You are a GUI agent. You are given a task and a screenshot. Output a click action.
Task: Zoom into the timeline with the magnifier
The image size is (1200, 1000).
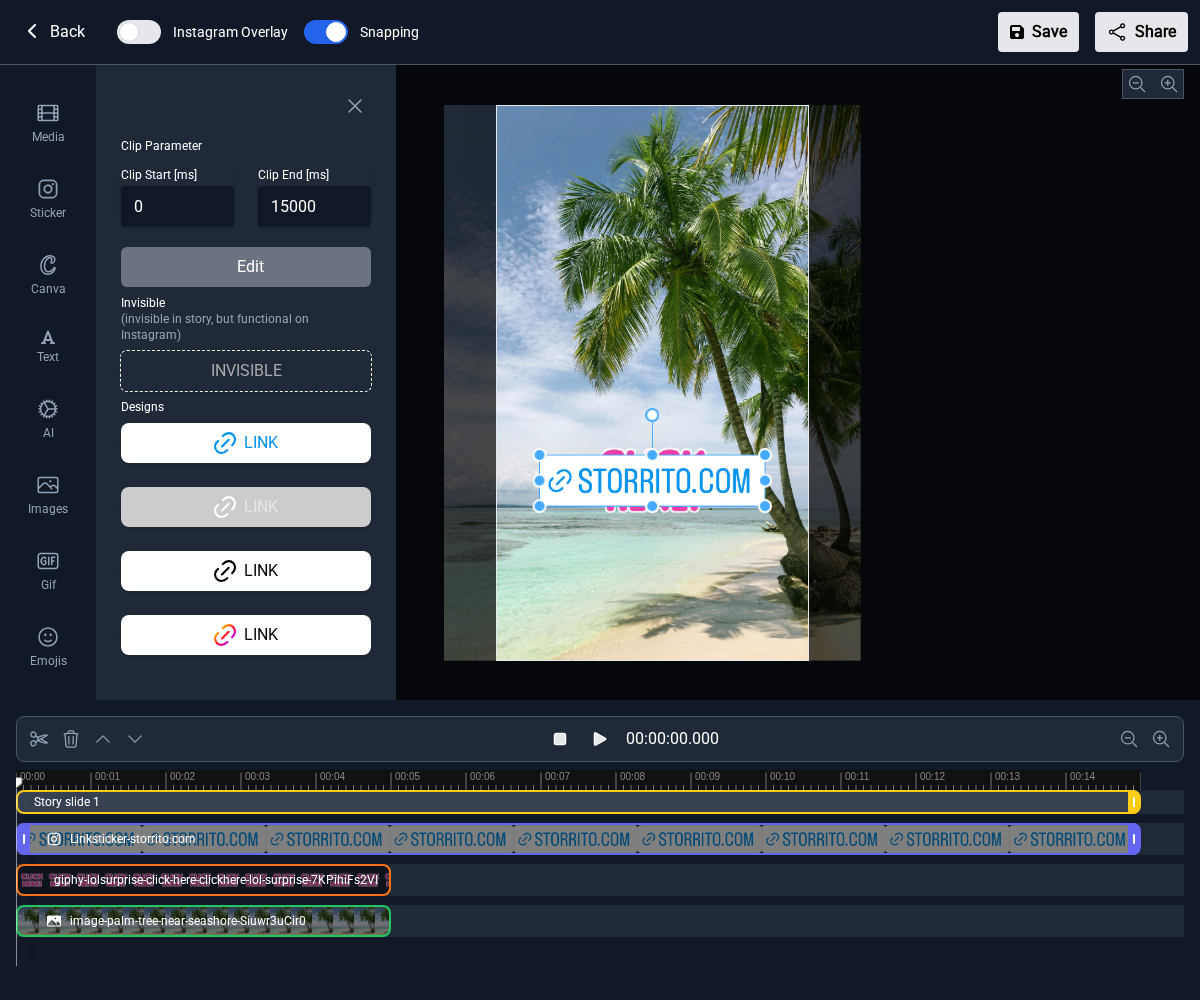pos(1161,739)
